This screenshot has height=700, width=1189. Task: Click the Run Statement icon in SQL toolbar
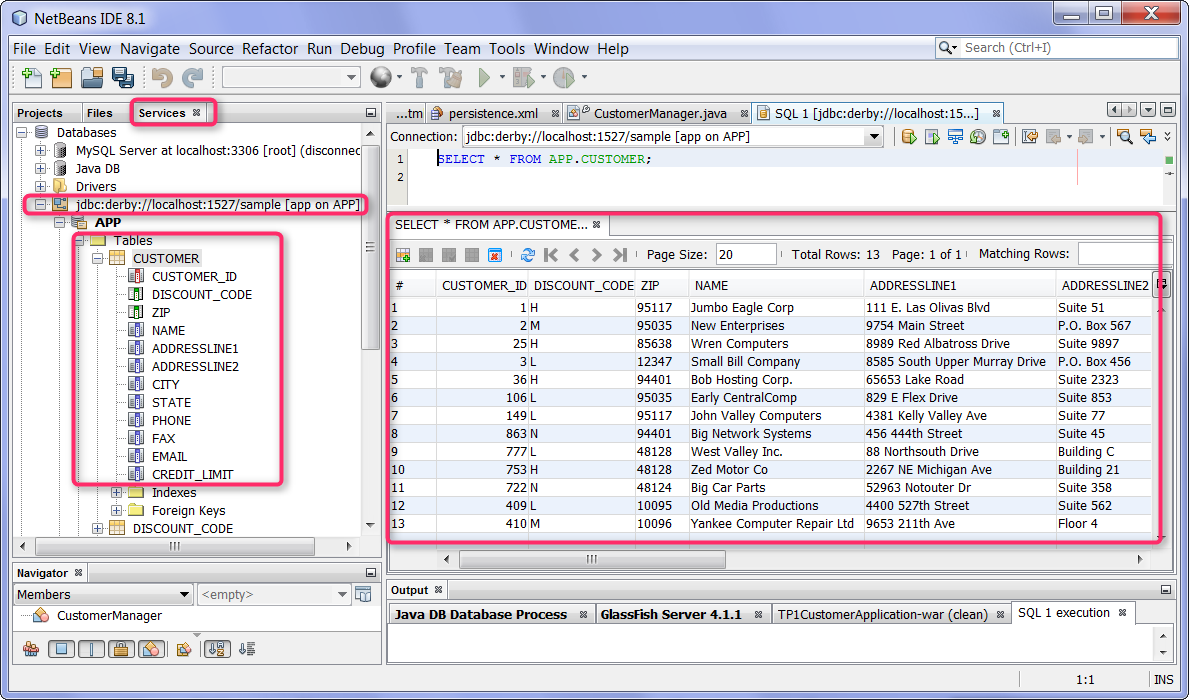932,137
